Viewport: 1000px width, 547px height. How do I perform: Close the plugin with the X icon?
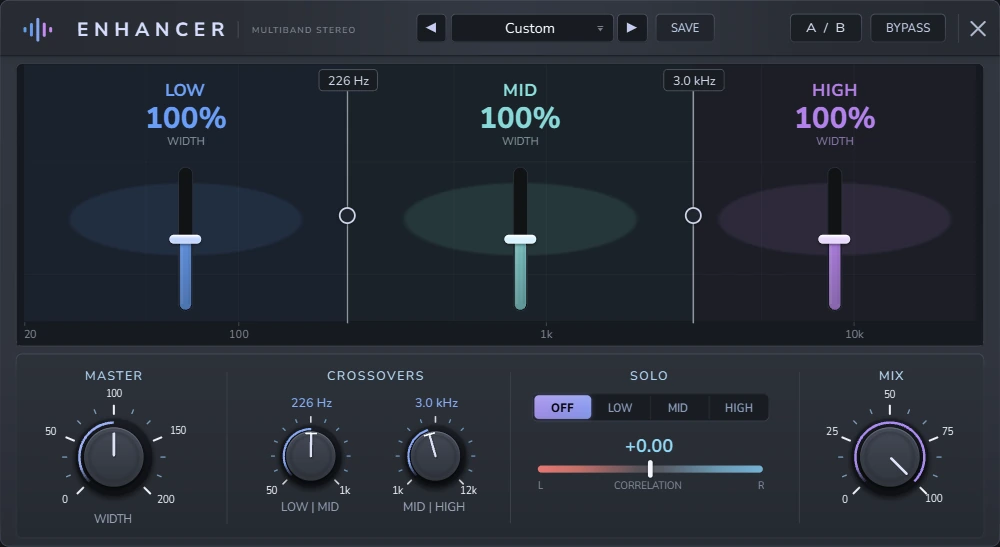(978, 29)
